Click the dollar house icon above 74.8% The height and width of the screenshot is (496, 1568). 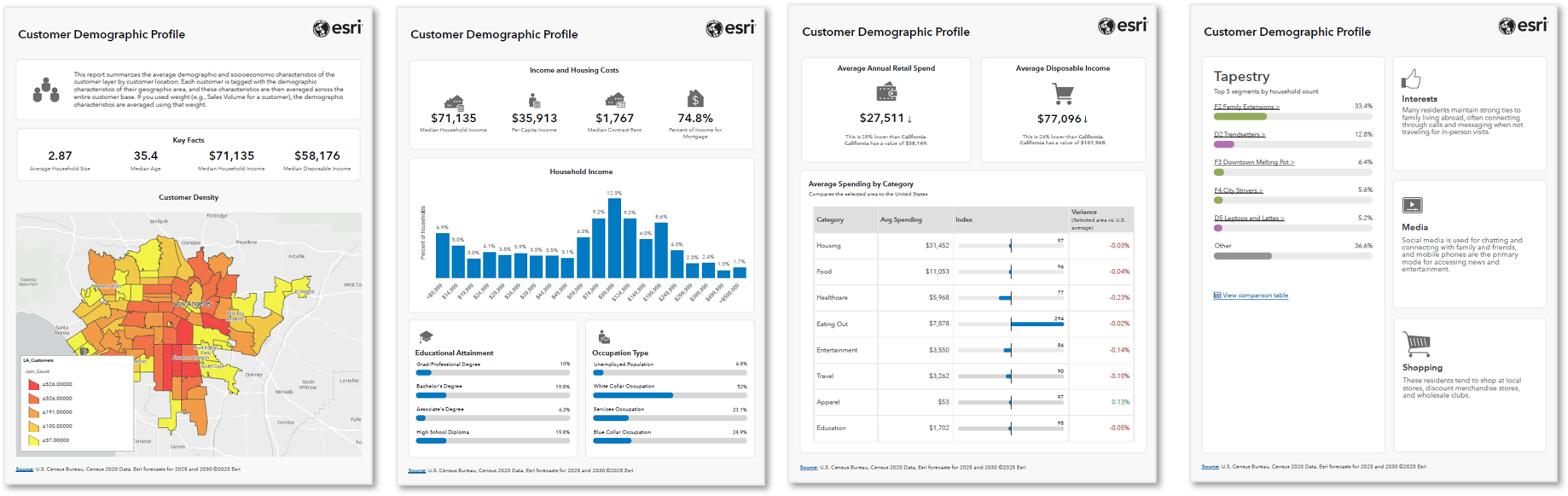pyautogui.click(x=695, y=99)
